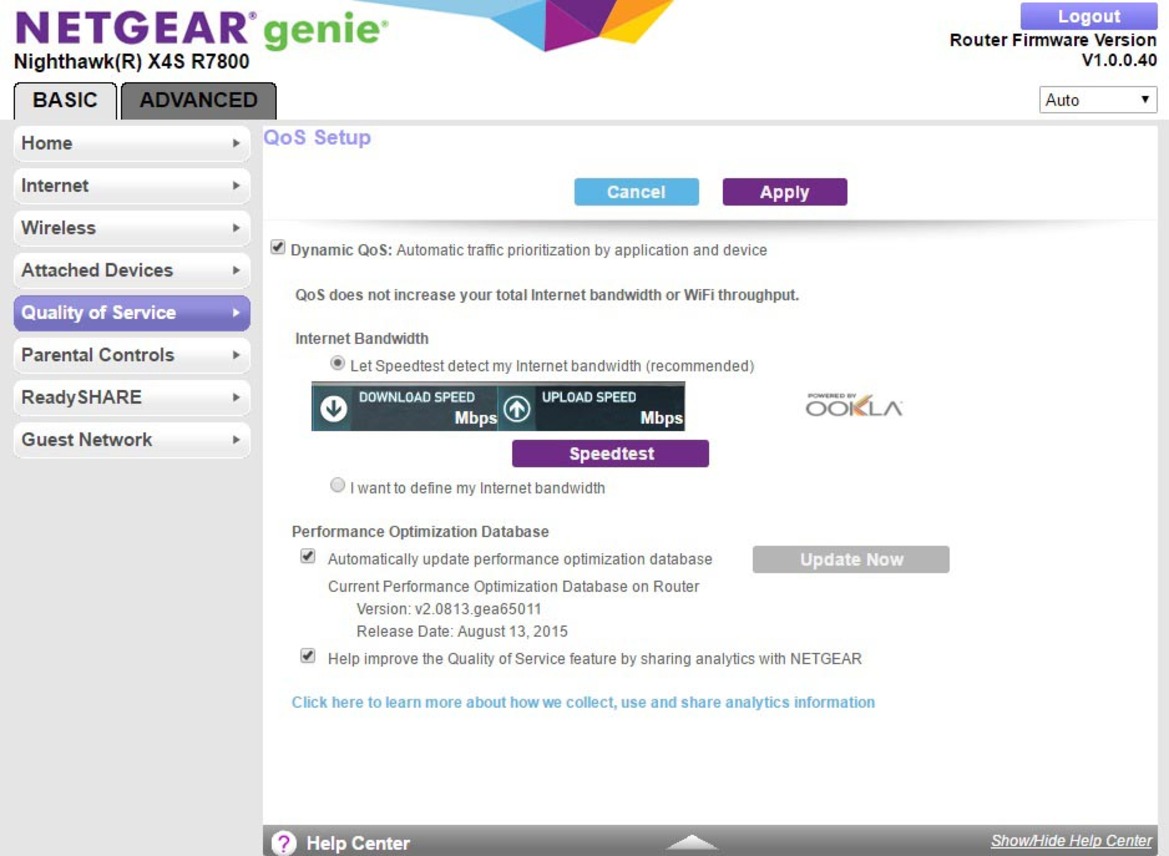This screenshot has width=1169, height=856.
Task: Expand the Quality of Service arrow
Action: pos(236,312)
